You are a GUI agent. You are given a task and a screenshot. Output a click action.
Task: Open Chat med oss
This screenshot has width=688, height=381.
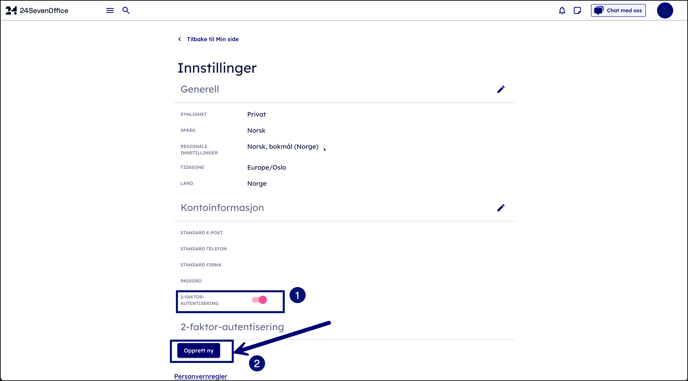[618, 11]
